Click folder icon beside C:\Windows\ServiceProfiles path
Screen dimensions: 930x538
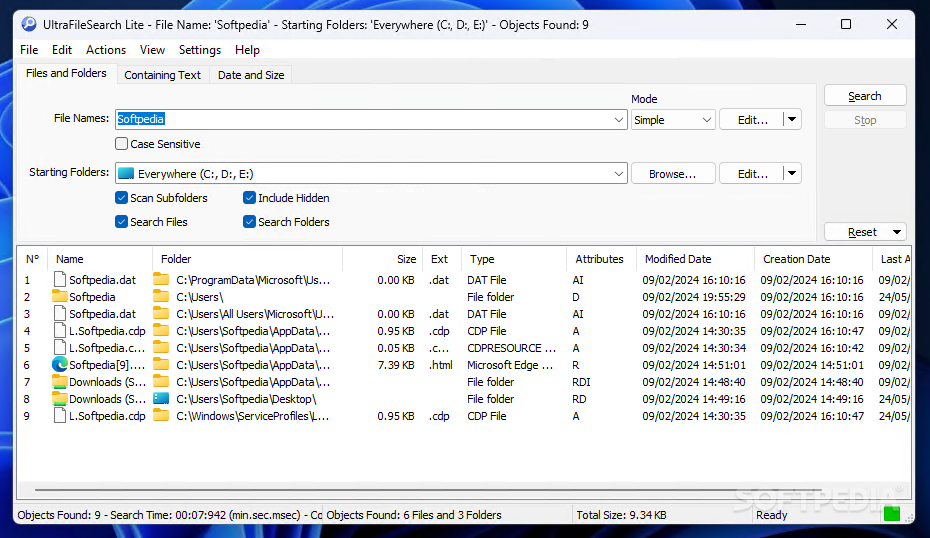coord(161,416)
